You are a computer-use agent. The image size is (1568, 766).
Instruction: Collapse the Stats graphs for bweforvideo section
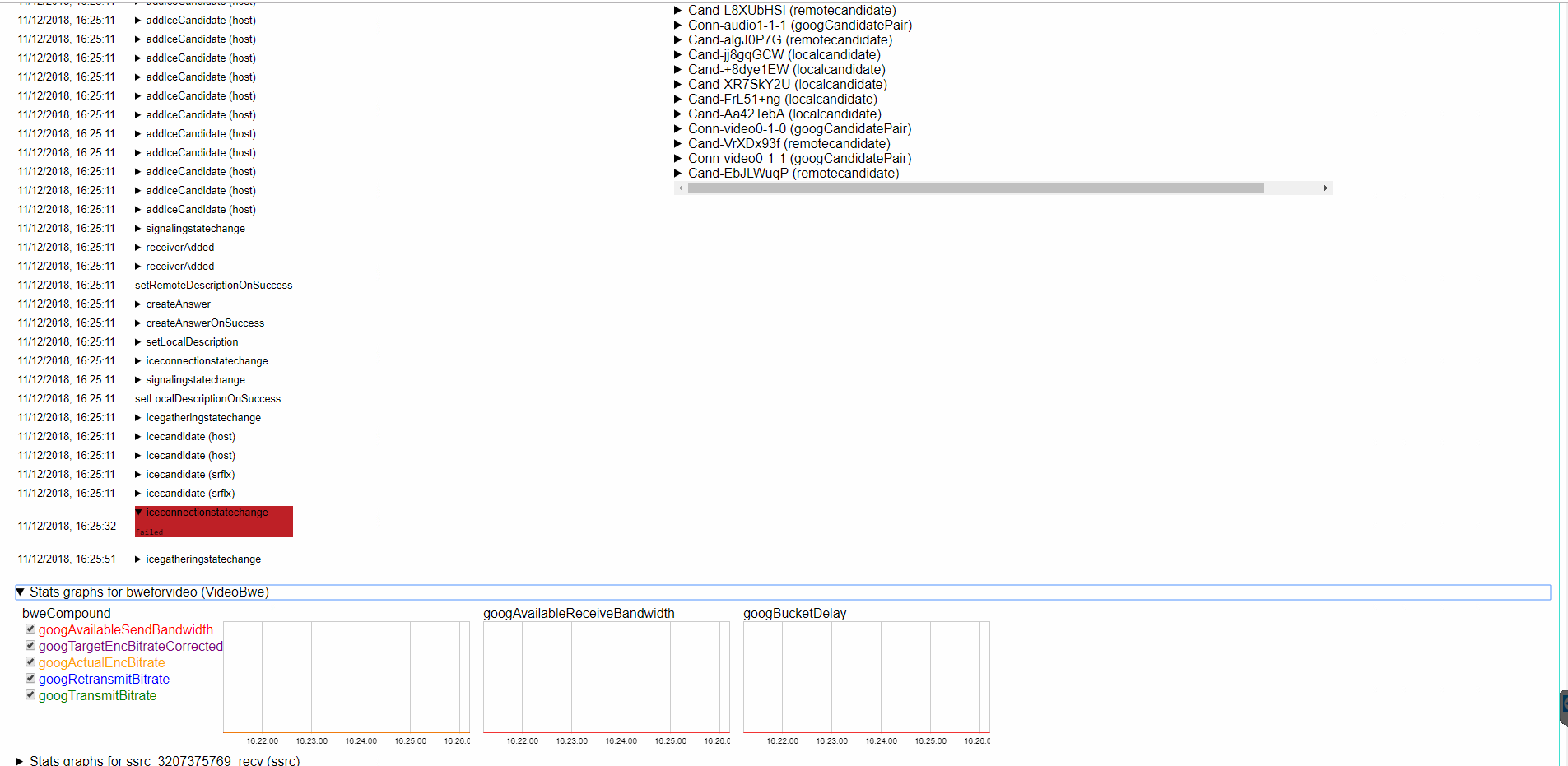20,592
